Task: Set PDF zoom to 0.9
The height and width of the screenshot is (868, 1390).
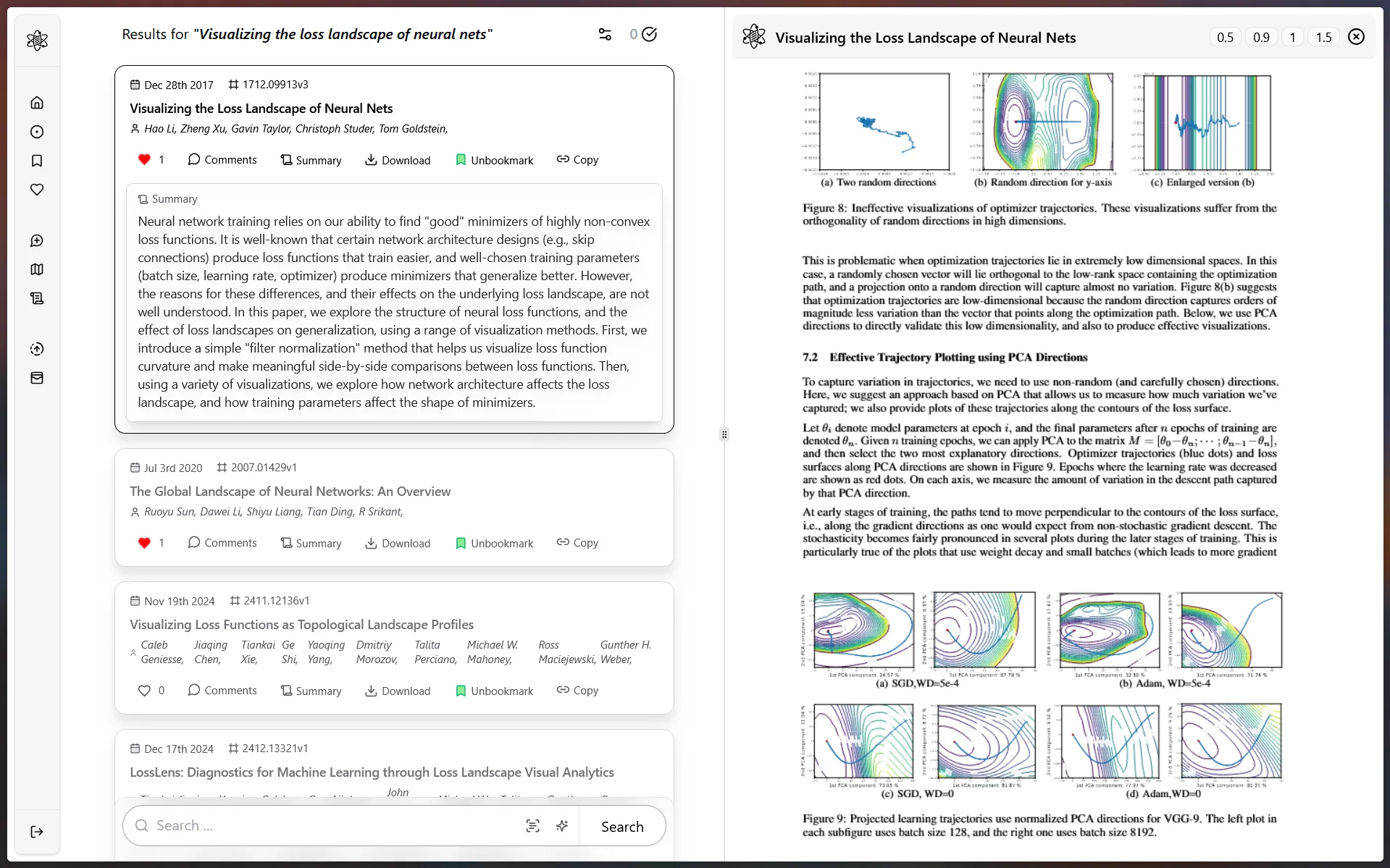Action: click(x=1261, y=37)
